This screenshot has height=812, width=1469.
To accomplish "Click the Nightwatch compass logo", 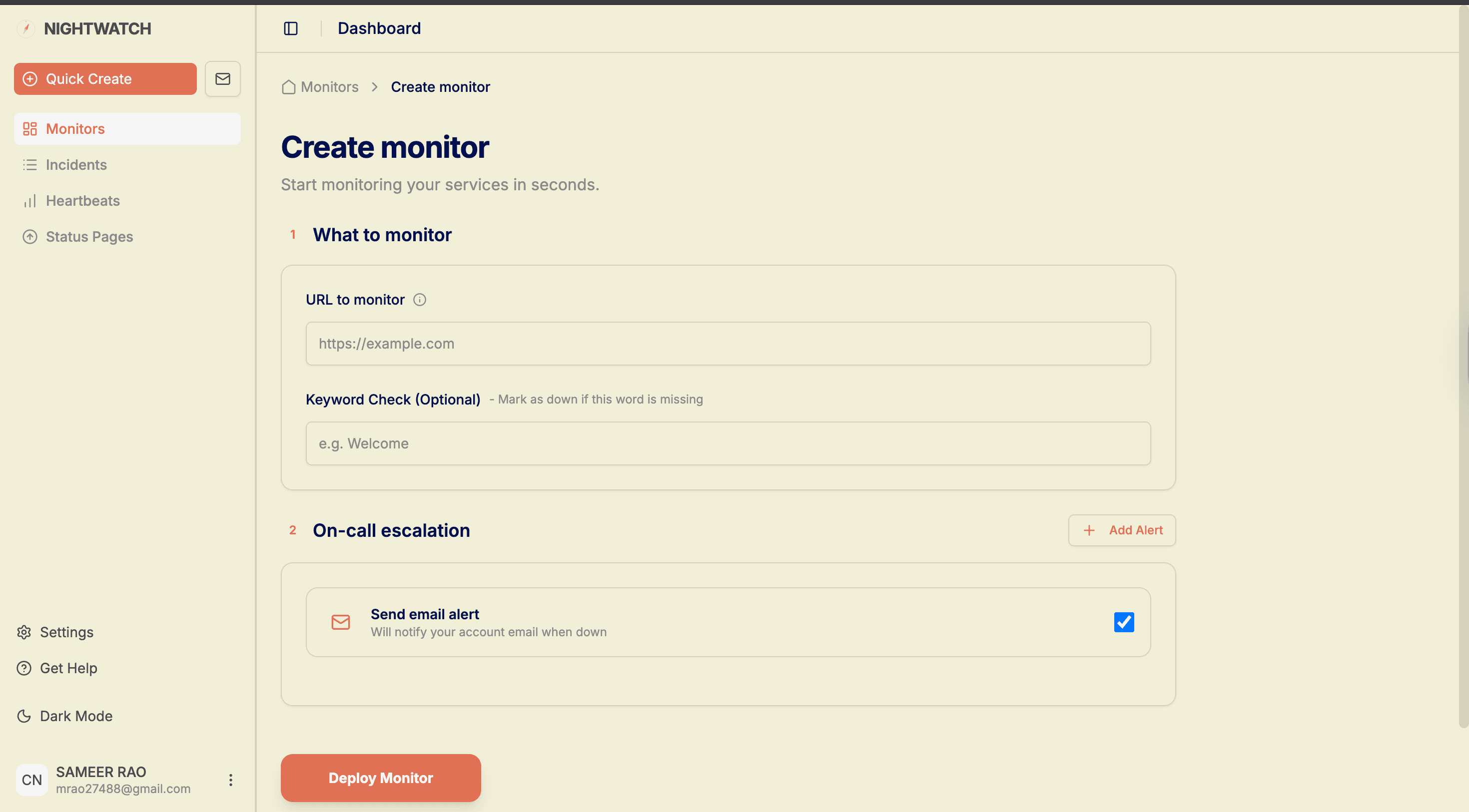I will (26, 28).
